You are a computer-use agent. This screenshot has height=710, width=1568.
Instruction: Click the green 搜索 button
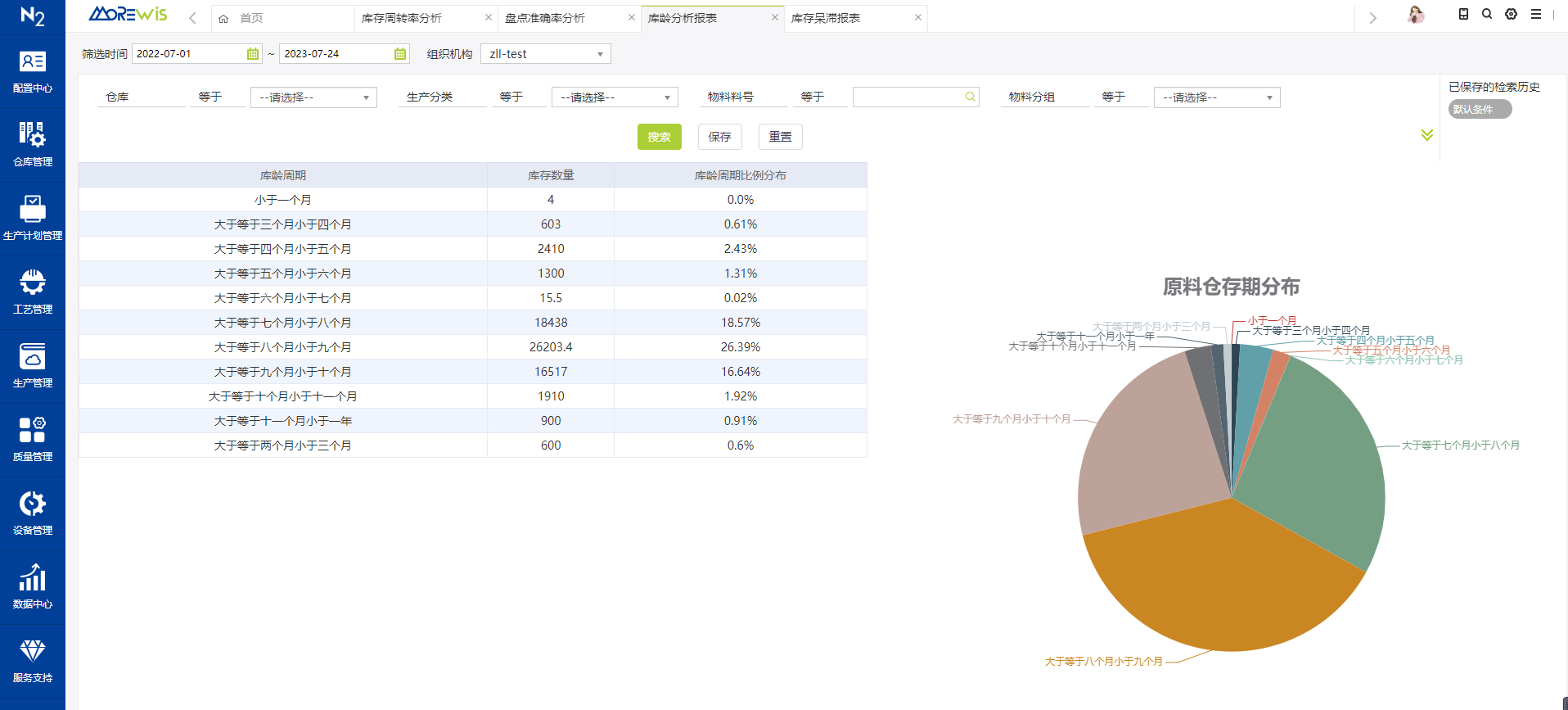pyautogui.click(x=659, y=137)
